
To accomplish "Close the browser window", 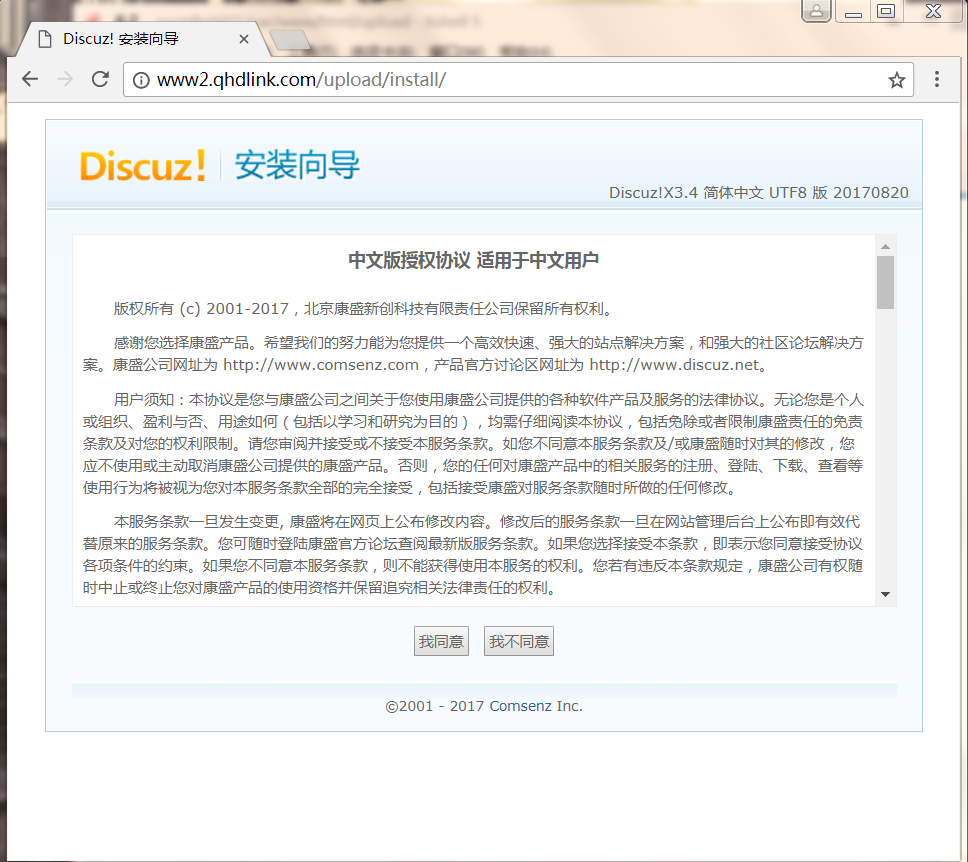I will [x=933, y=11].
